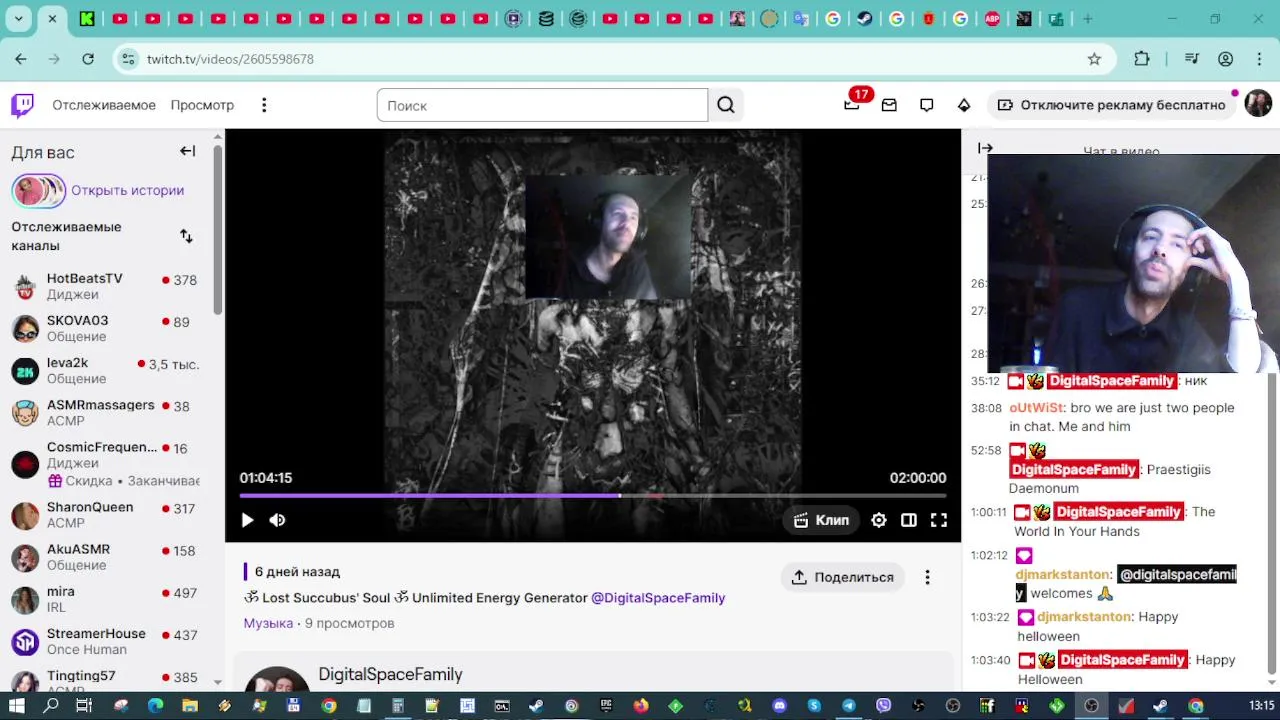Open the drops inventory with badge 17
Viewport: 1280px width, 720px height.
point(852,104)
